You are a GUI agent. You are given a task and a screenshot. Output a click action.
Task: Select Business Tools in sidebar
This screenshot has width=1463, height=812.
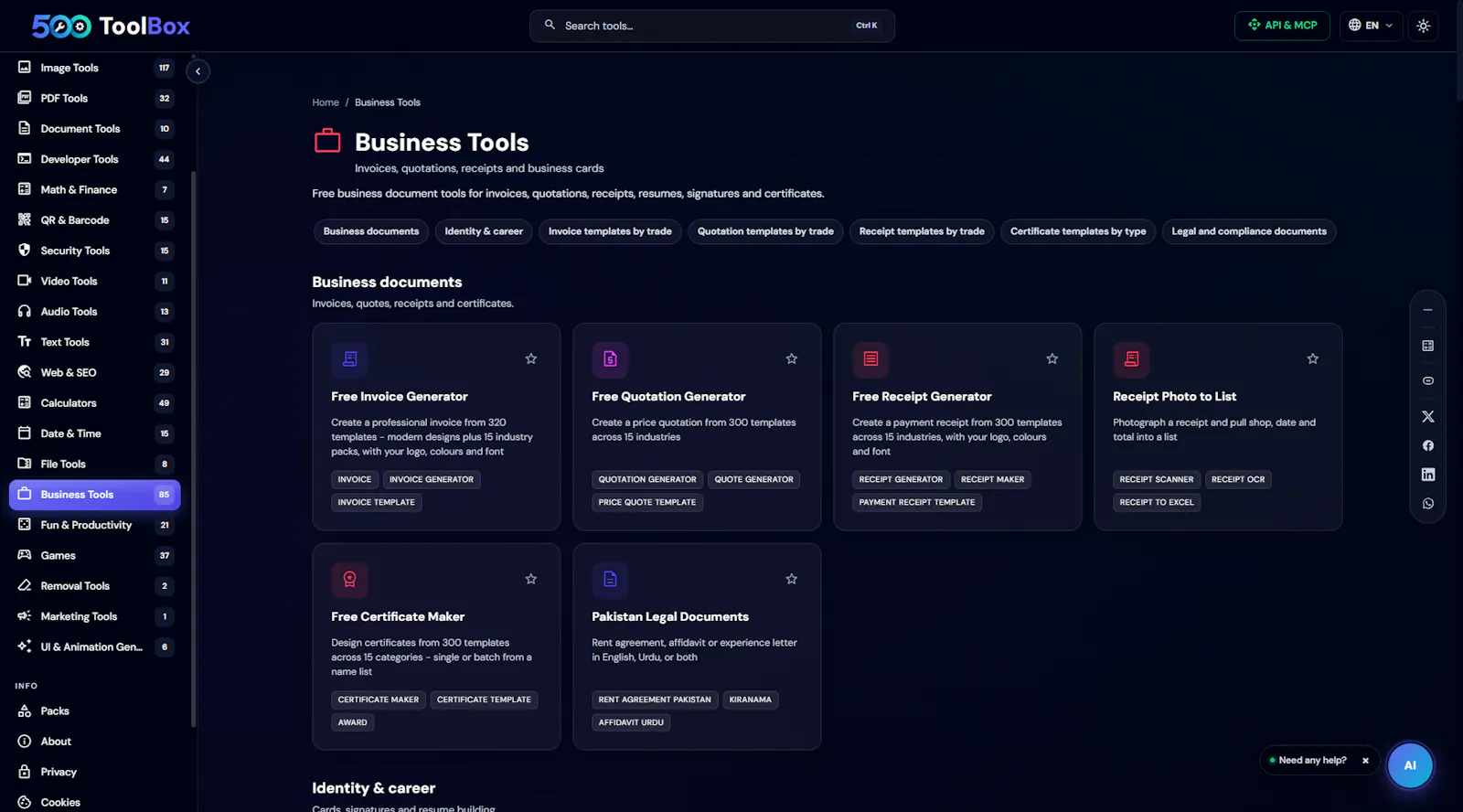[95, 495]
